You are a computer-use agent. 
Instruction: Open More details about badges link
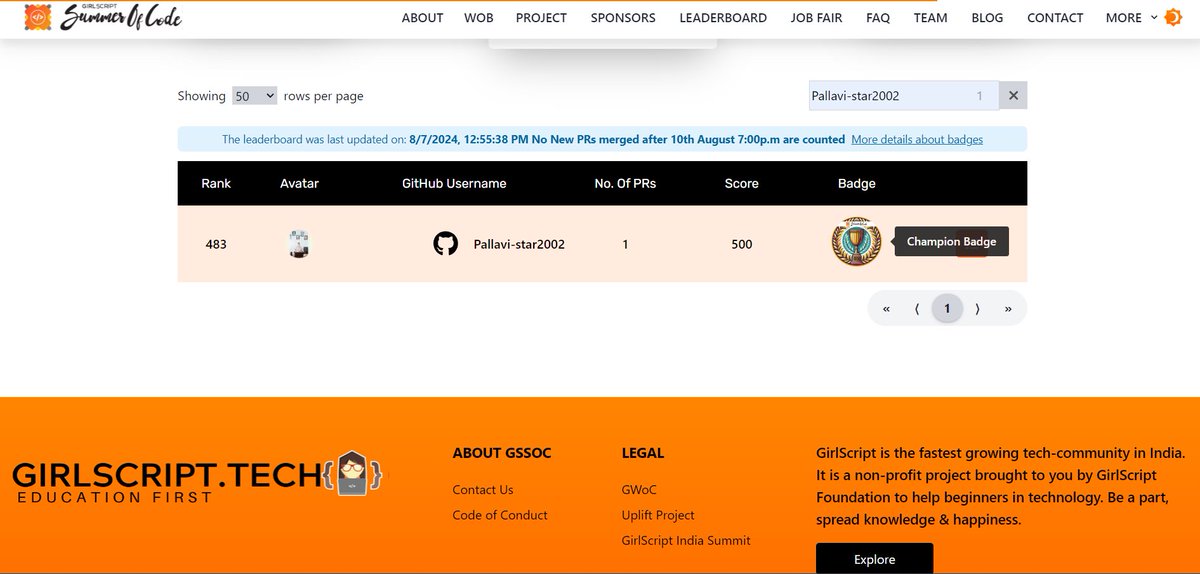tap(917, 139)
